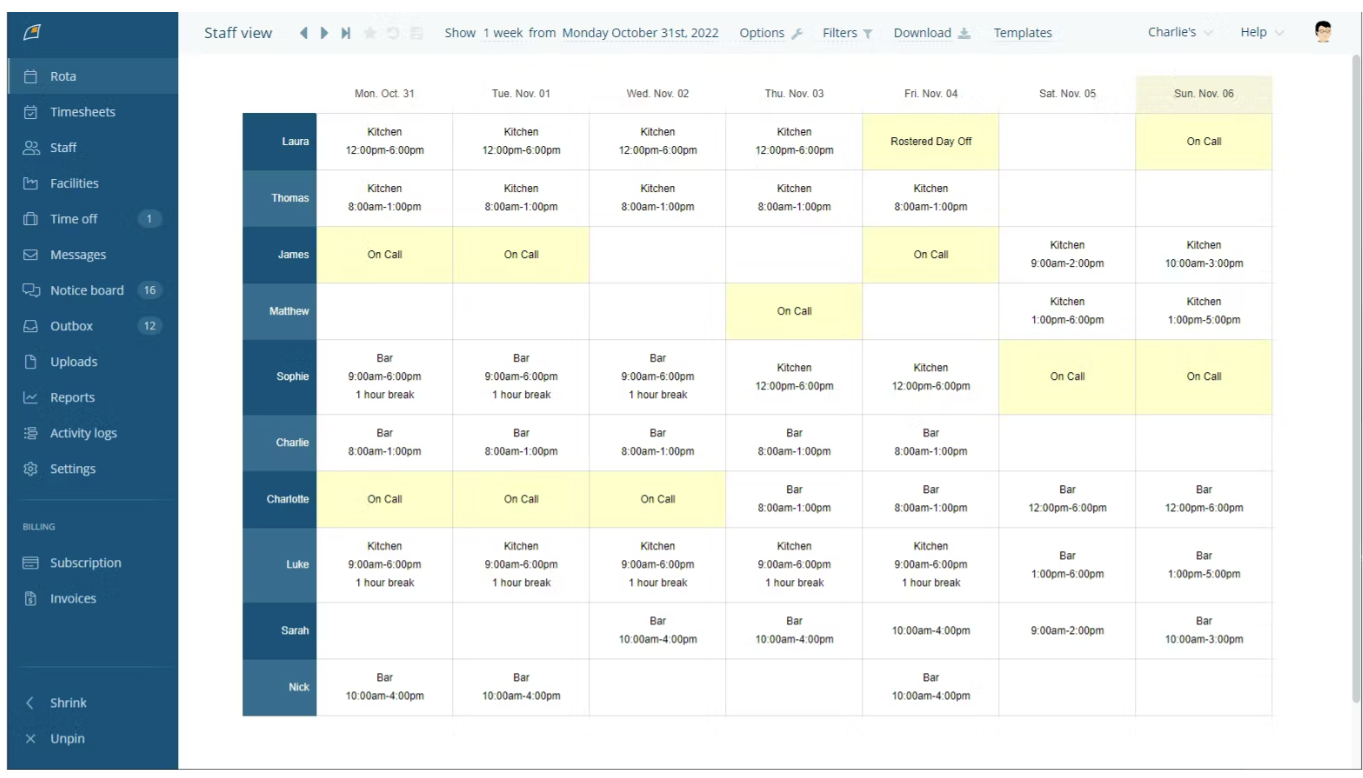The height and width of the screenshot is (778, 1363).
Task: Click the user profile avatar
Action: click(x=1322, y=31)
